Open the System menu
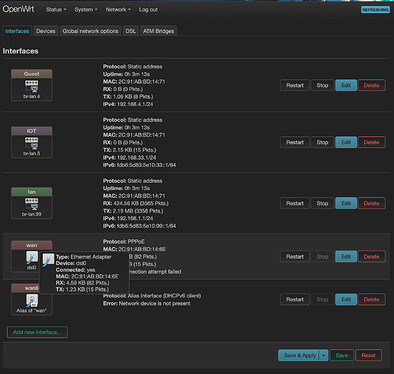This screenshot has width=394, height=374. click(x=86, y=10)
